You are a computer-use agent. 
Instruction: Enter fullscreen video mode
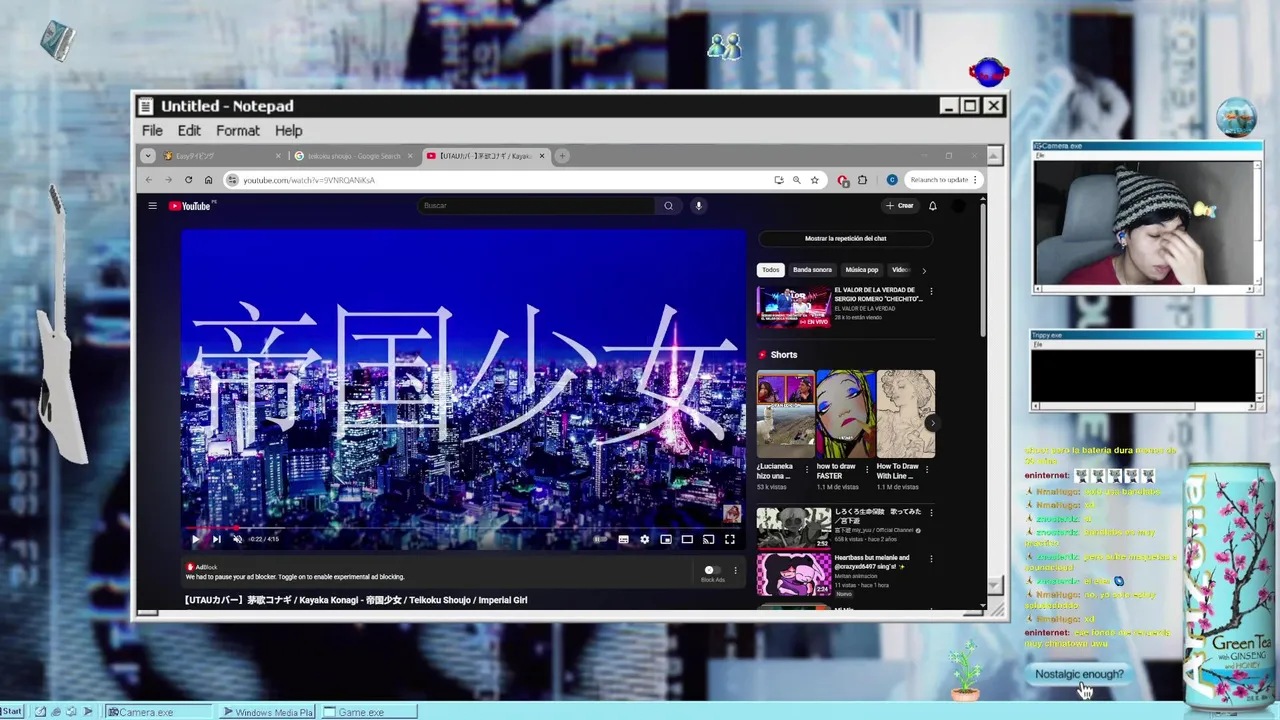tap(730, 539)
